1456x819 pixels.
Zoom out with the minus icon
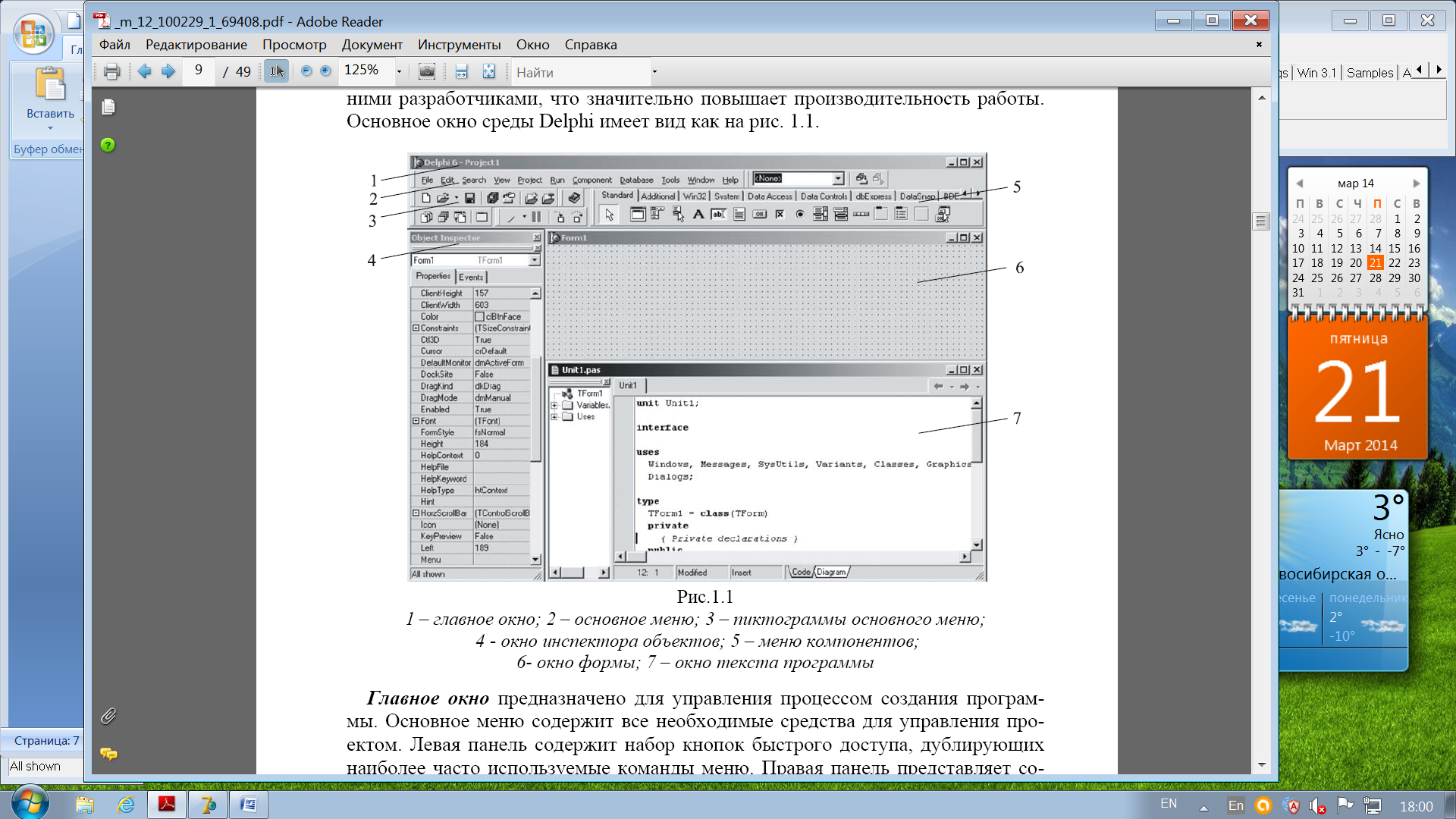(x=306, y=71)
